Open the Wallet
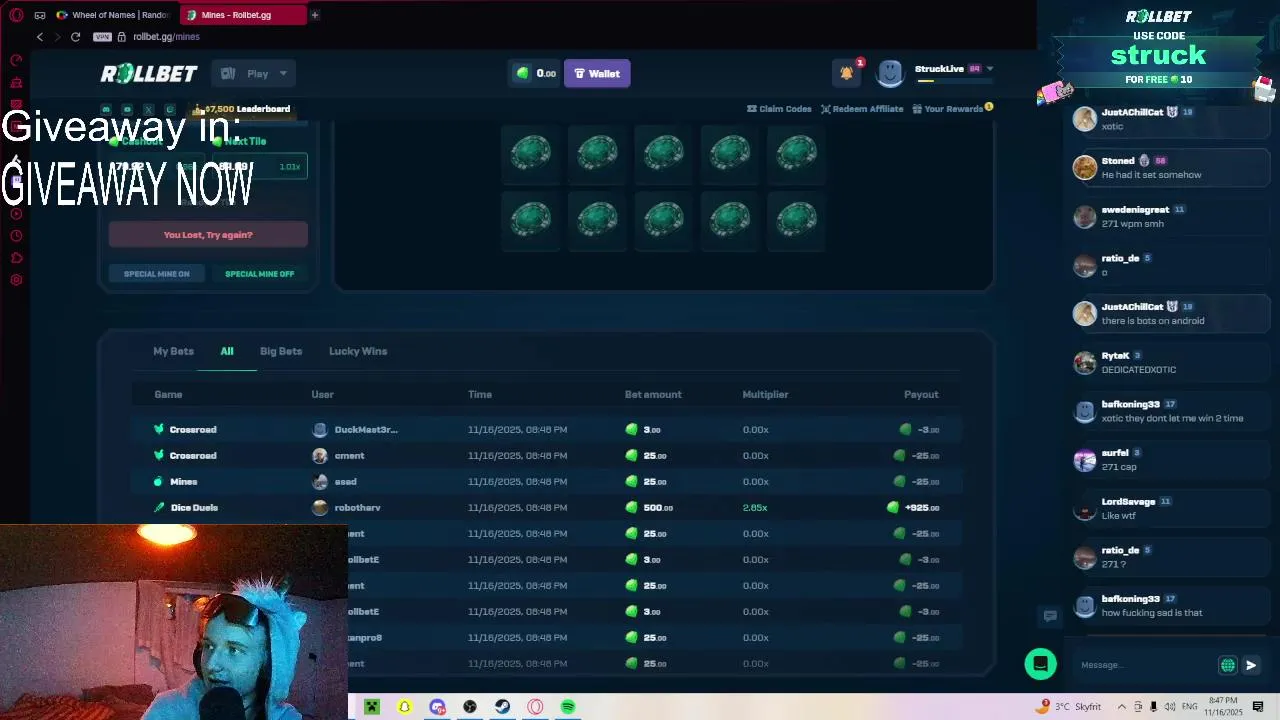Viewport: 1280px width, 720px height. coord(597,74)
